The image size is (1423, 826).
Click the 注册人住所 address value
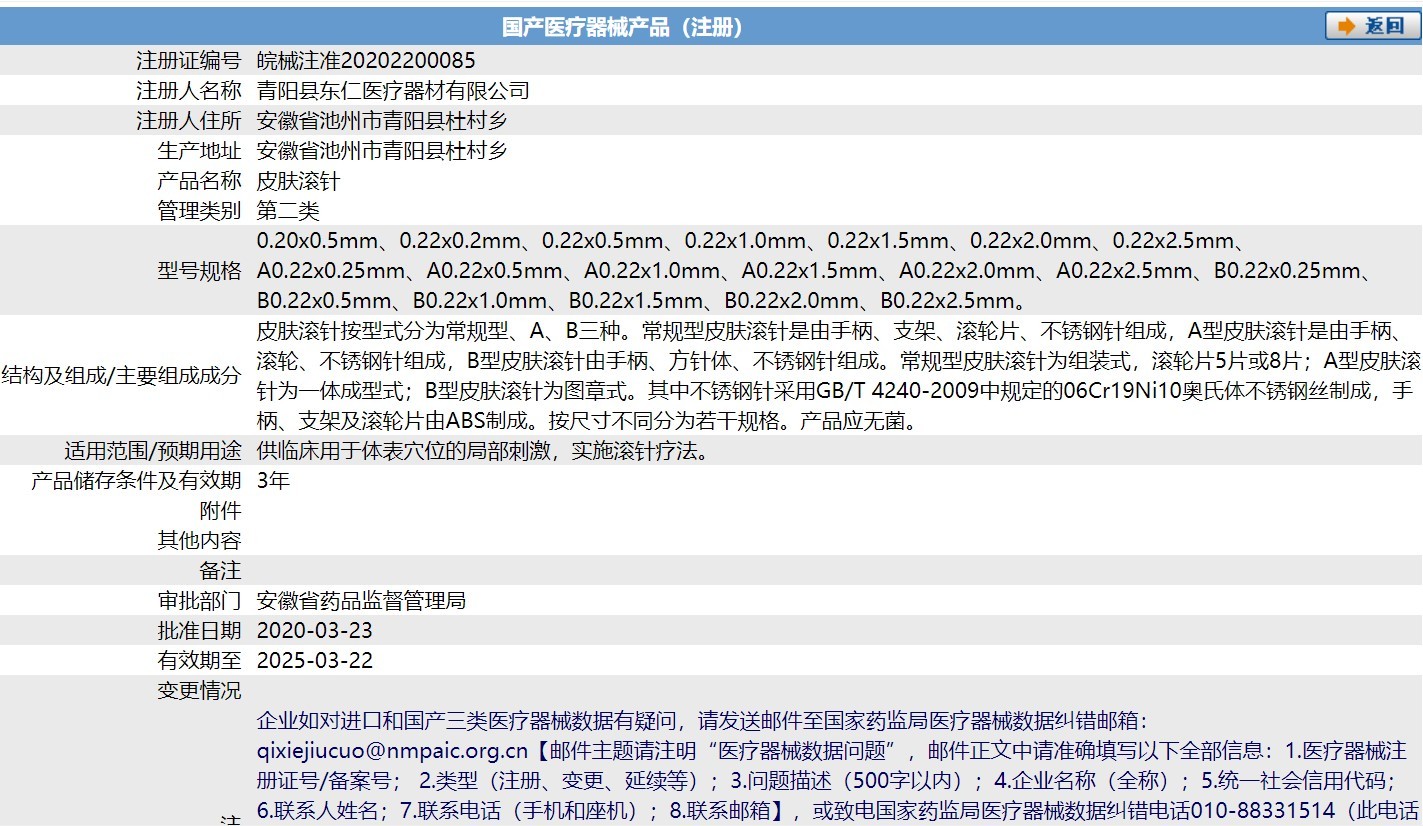[x=382, y=120]
